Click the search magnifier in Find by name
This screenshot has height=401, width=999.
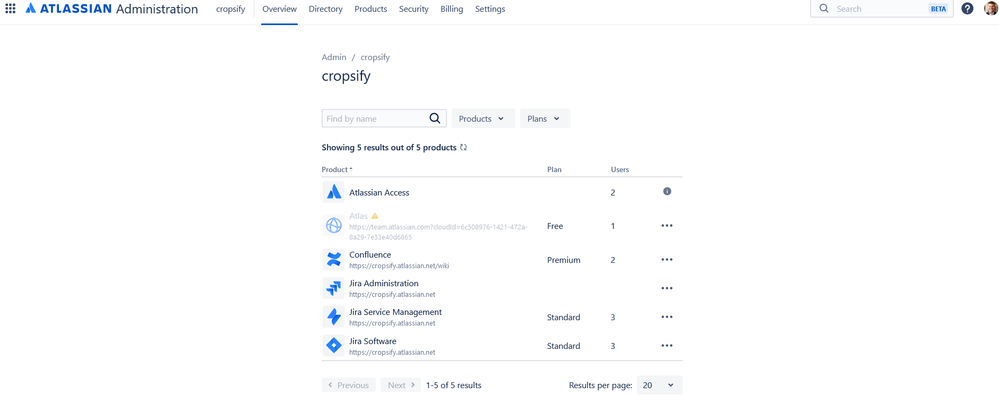point(435,119)
